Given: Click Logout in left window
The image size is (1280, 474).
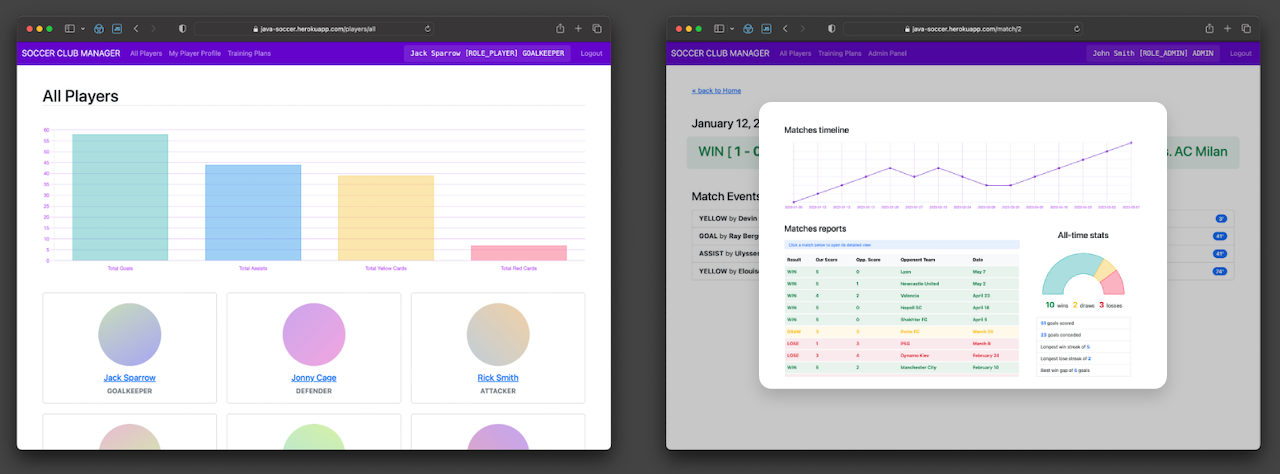Looking at the screenshot, I should (591, 53).
